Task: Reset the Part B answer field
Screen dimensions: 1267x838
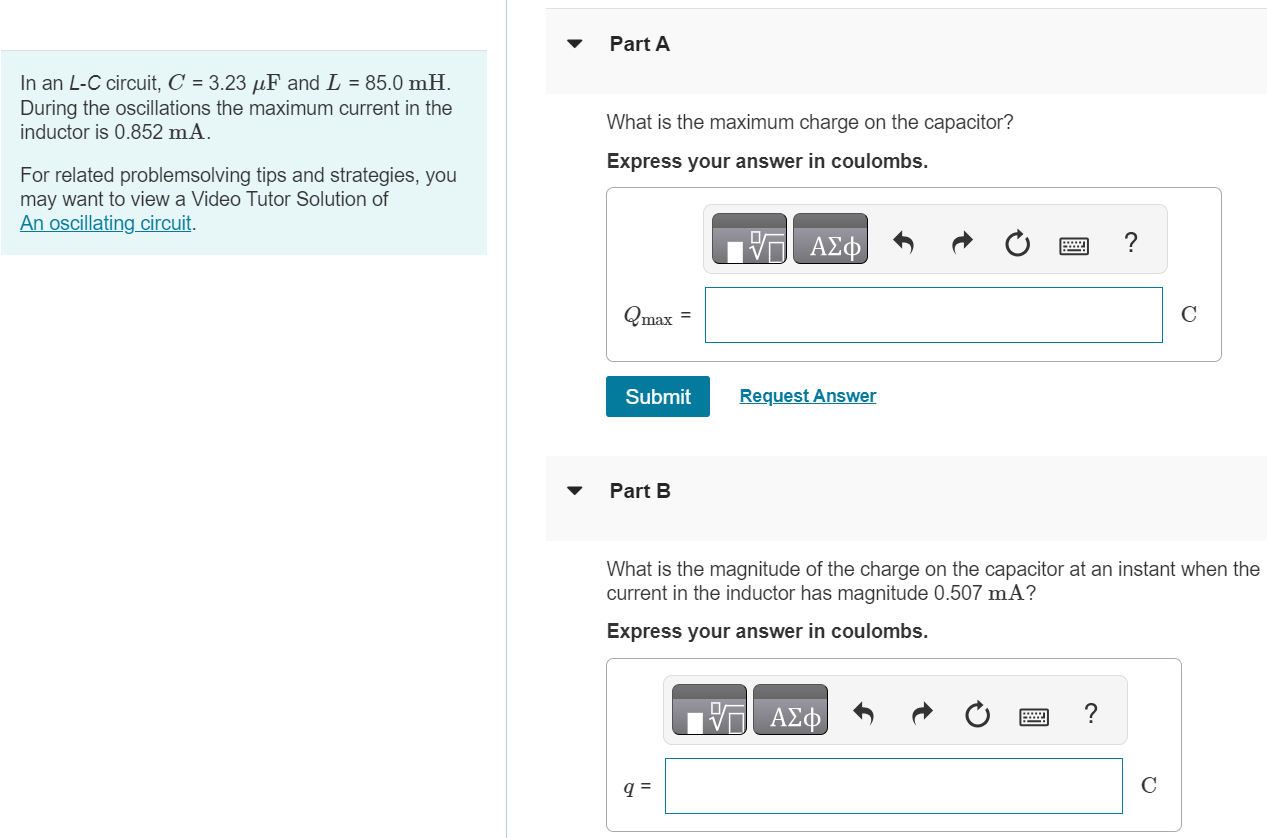Action: 977,713
